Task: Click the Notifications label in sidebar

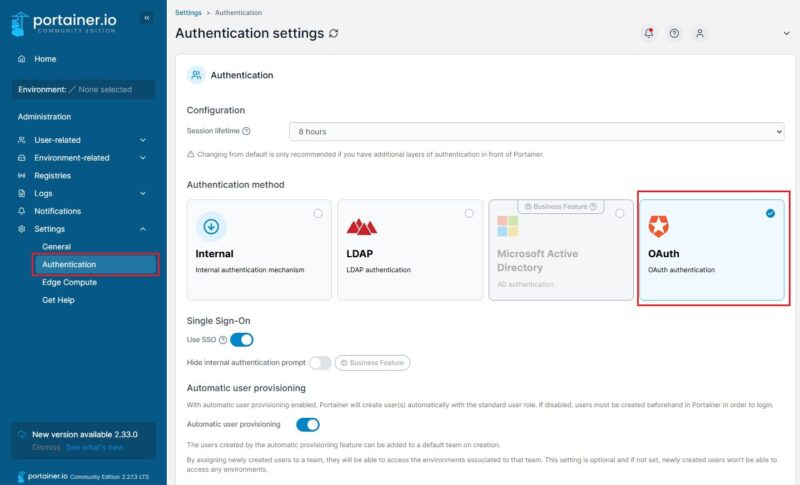Action: [x=58, y=211]
